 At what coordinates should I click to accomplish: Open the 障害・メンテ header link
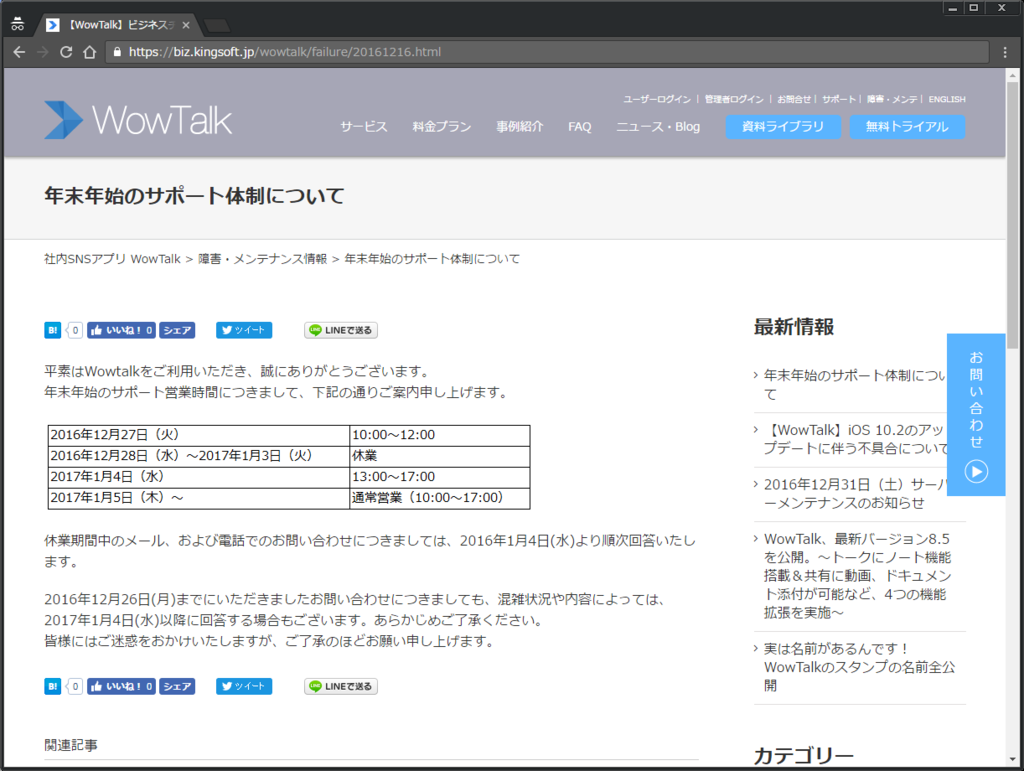tap(892, 99)
